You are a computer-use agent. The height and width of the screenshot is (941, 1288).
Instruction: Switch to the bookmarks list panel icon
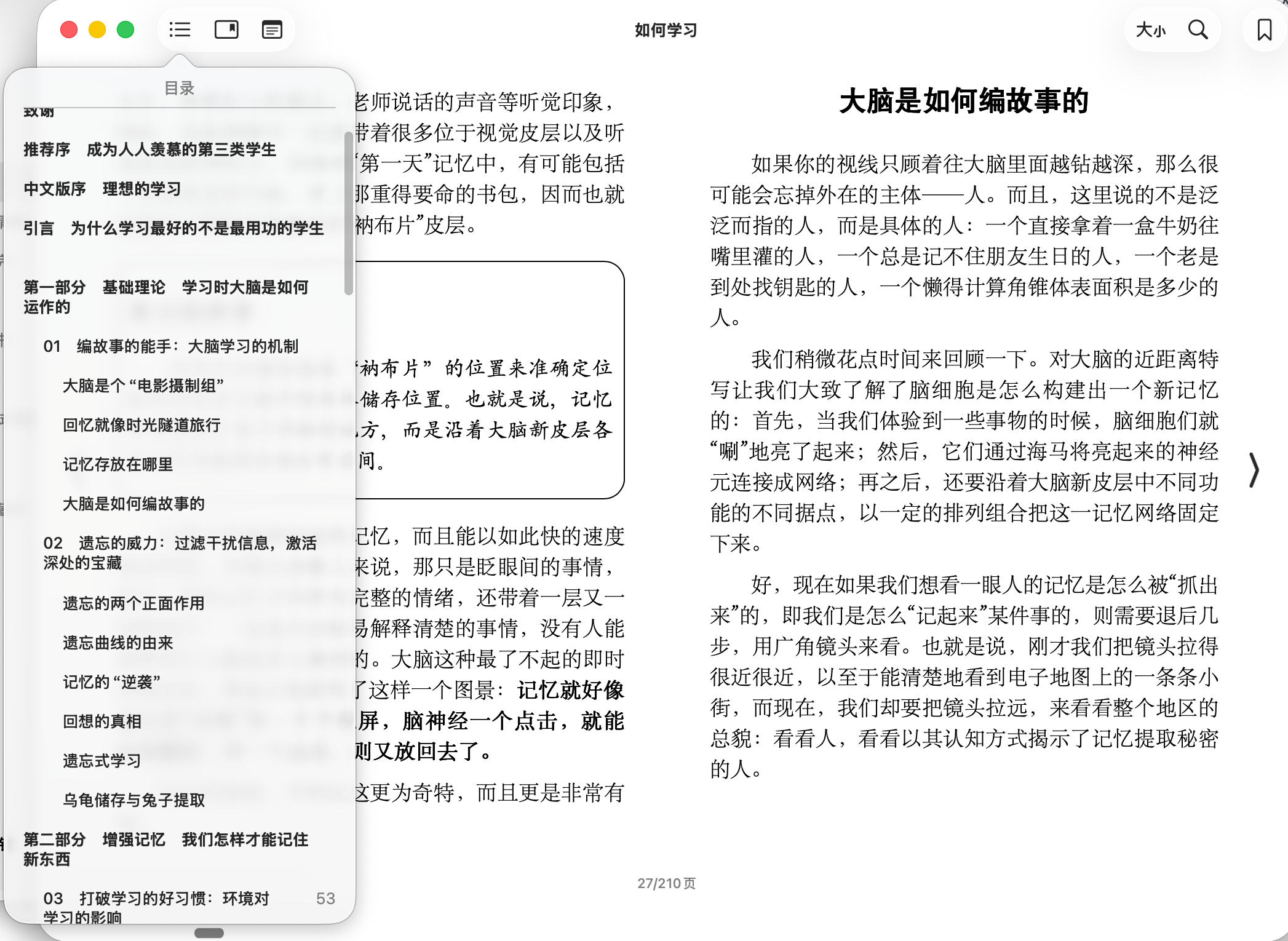coord(226,29)
